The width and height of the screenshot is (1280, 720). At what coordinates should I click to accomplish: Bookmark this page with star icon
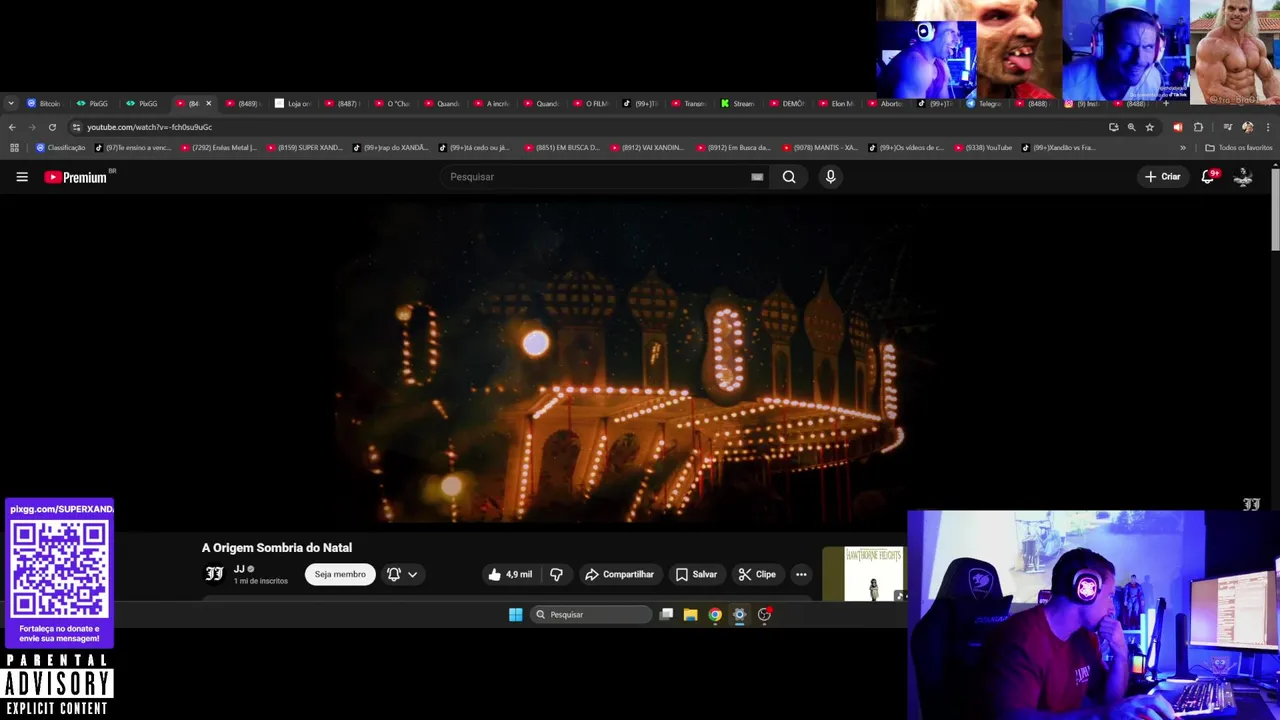[x=1150, y=127]
